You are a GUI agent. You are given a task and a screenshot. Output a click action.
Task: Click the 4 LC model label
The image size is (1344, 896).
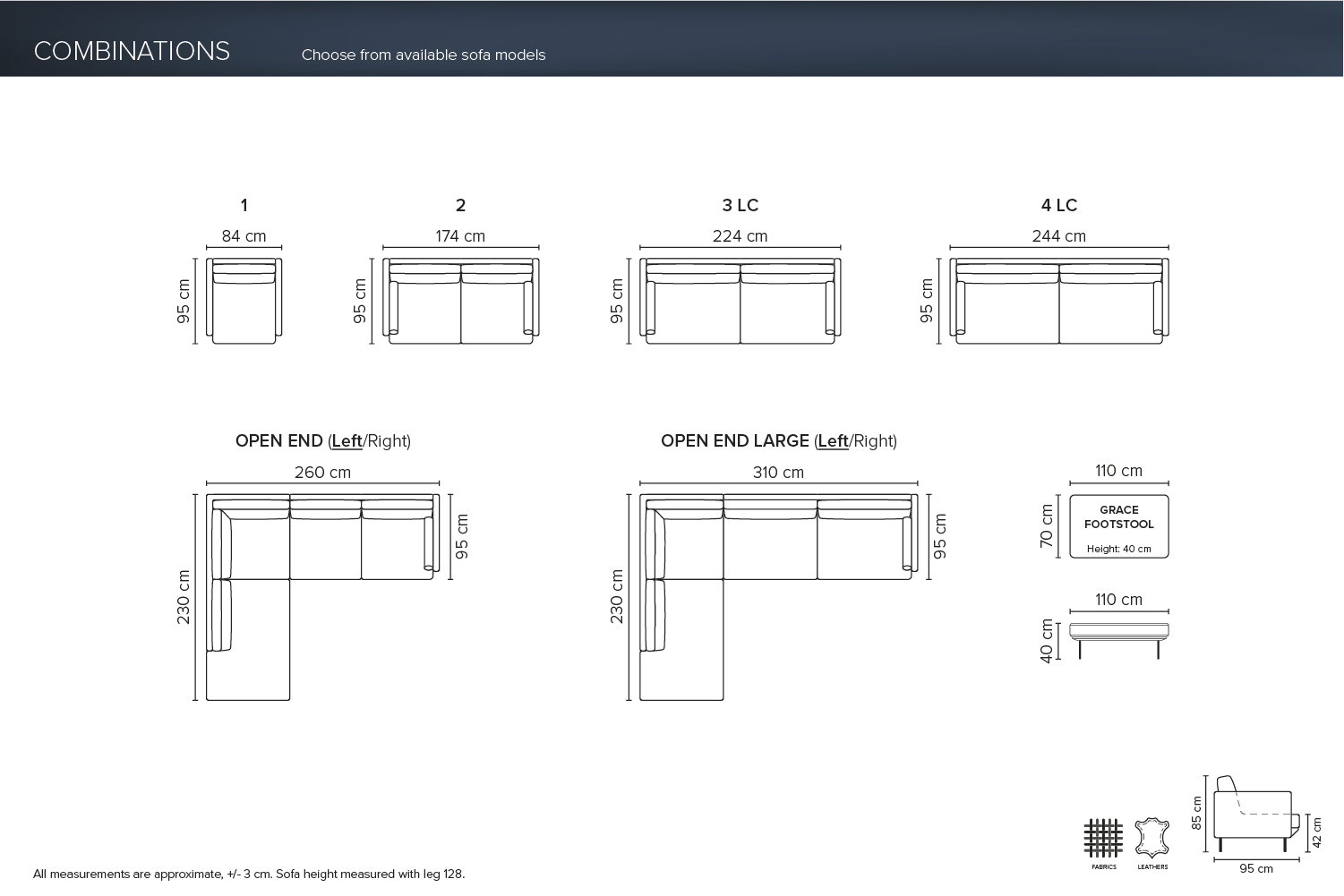tap(1059, 205)
